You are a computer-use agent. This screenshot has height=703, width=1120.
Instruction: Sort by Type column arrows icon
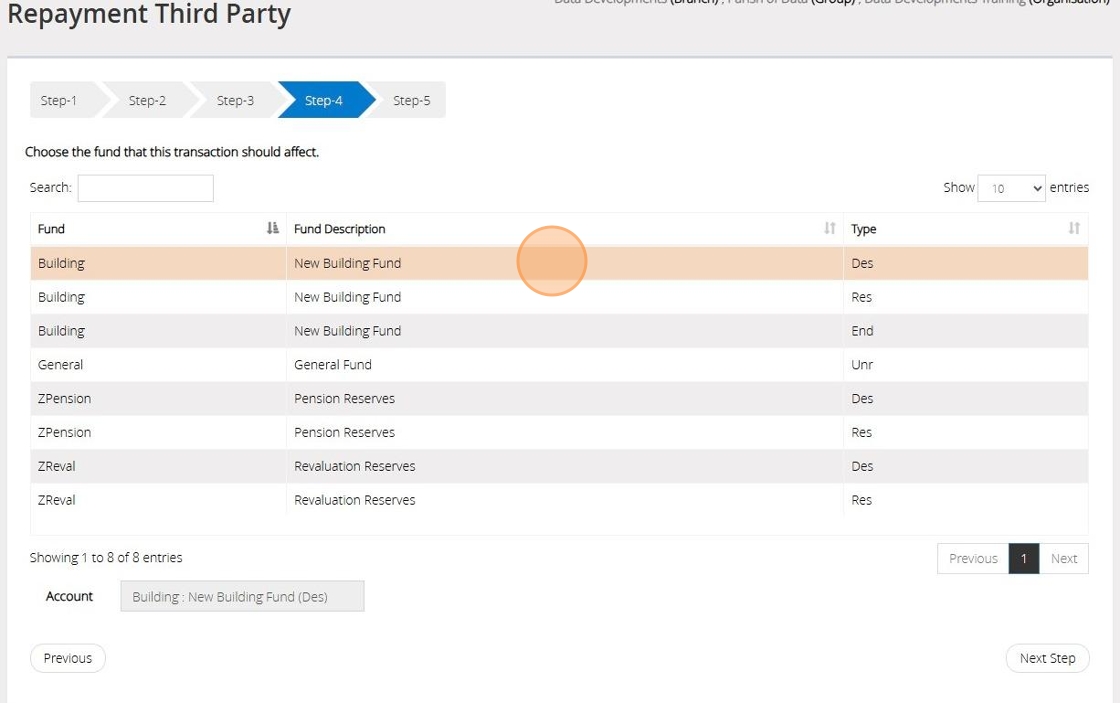coord(1074,229)
